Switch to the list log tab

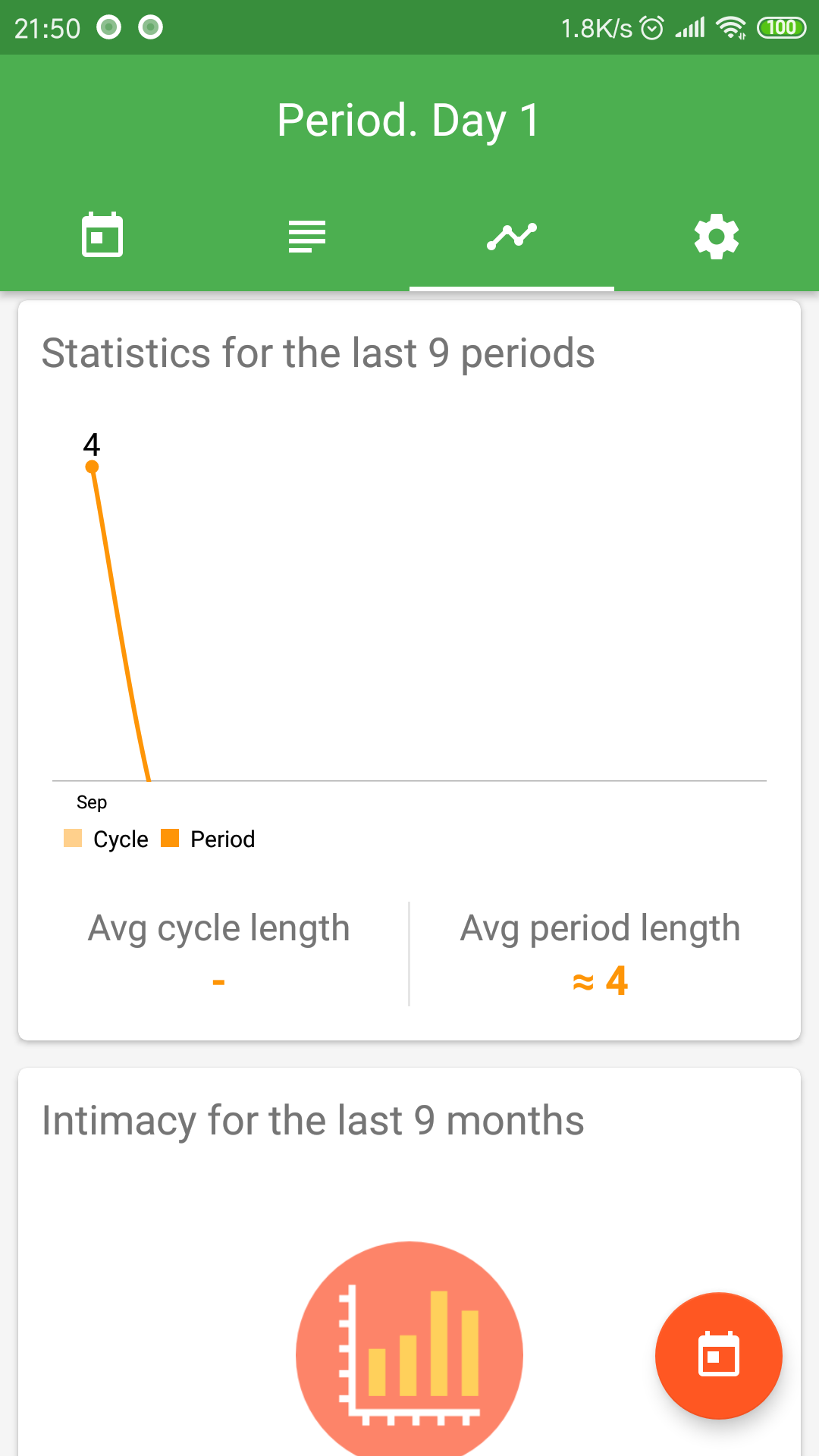pos(307,236)
